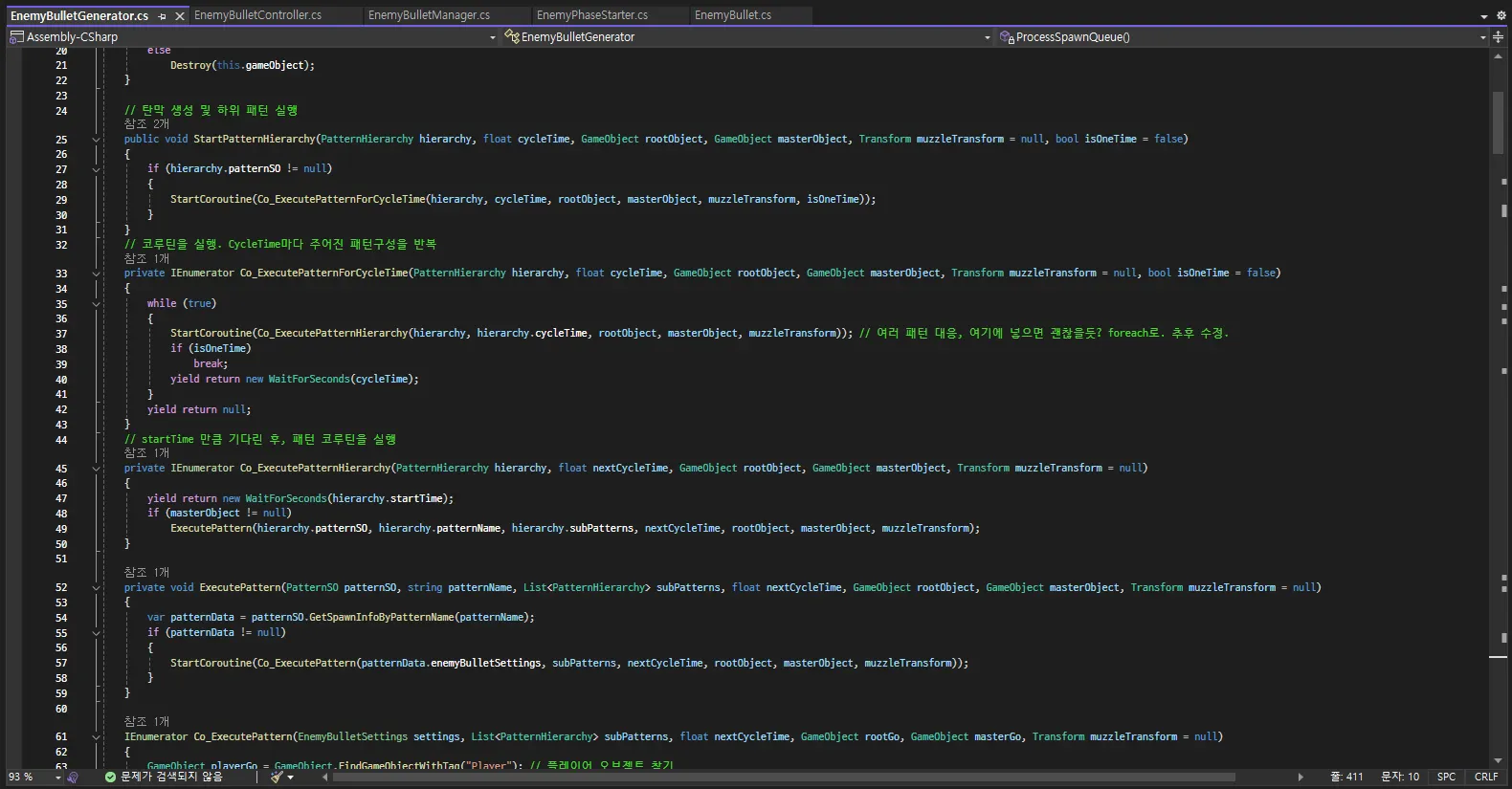Open the editor settings gear icon
Screen dimensions: 1512x789
coord(1501,16)
